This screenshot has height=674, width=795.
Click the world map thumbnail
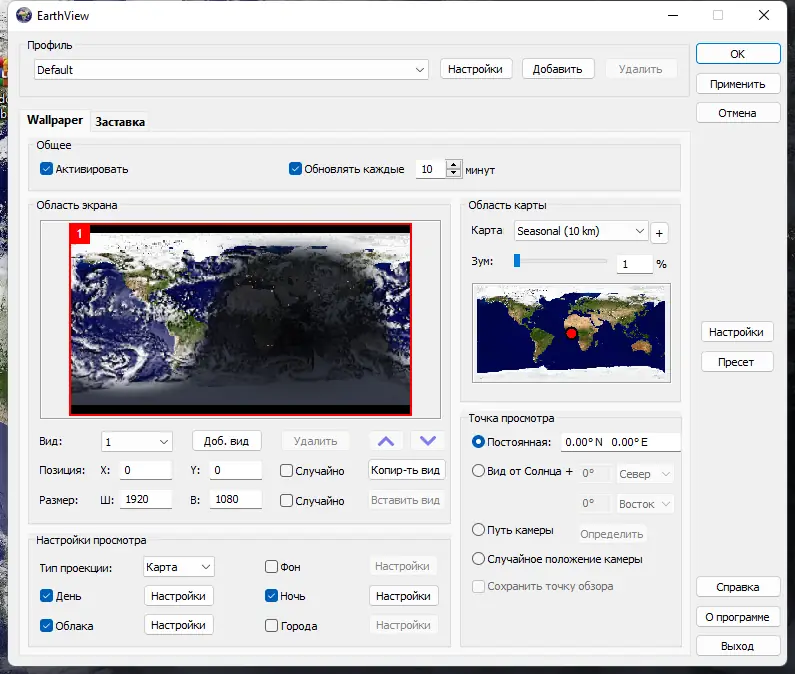[x=571, y=333]
